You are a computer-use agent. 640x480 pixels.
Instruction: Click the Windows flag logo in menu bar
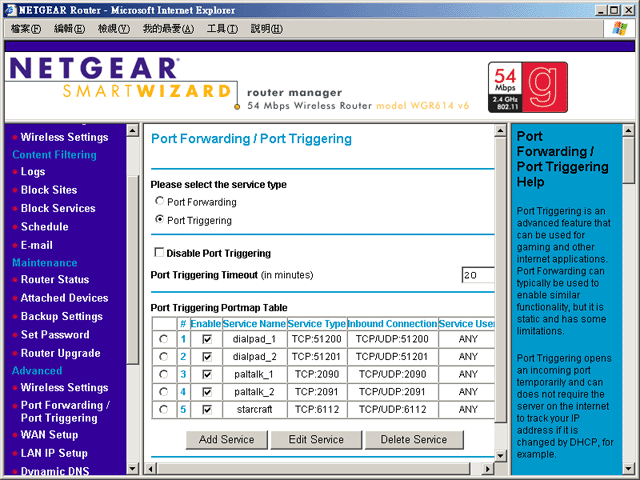tap(620, 29)
